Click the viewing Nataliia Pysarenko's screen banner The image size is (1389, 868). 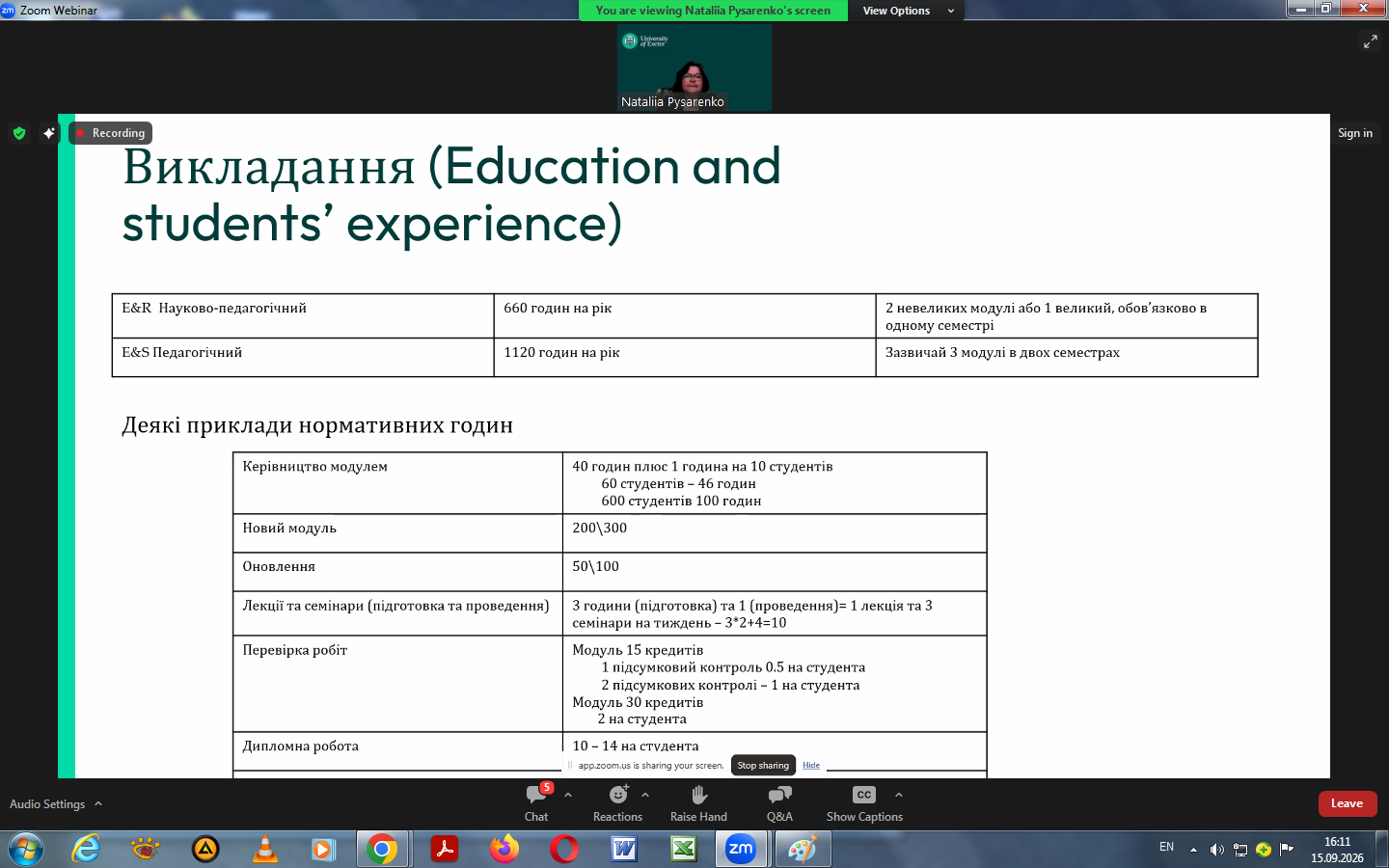click(x=713, y=11)
